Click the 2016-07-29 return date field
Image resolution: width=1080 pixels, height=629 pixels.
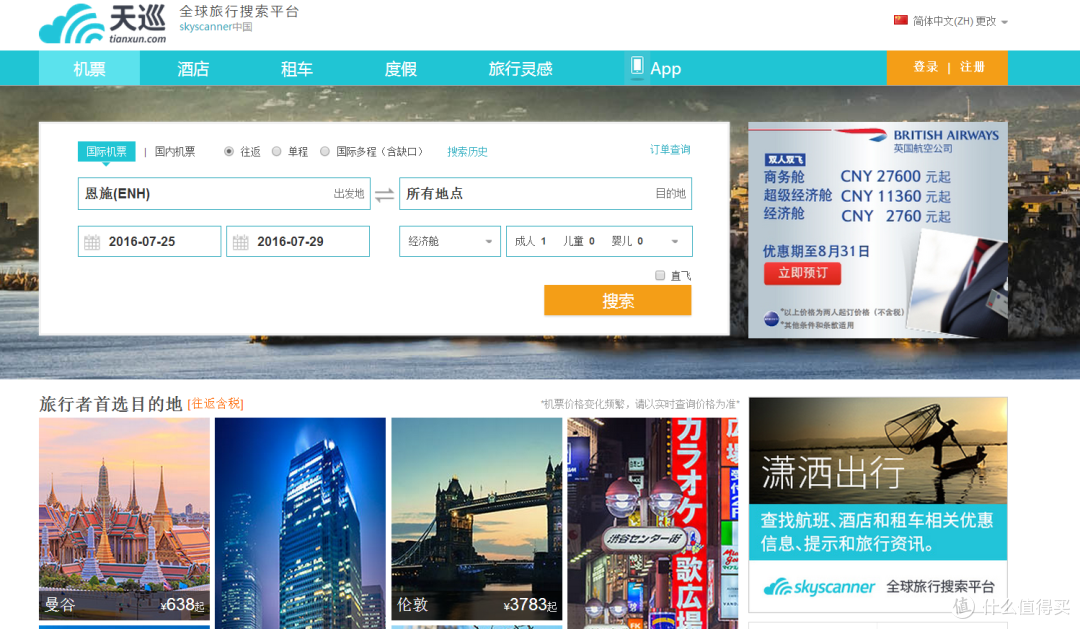coord(298,241)
